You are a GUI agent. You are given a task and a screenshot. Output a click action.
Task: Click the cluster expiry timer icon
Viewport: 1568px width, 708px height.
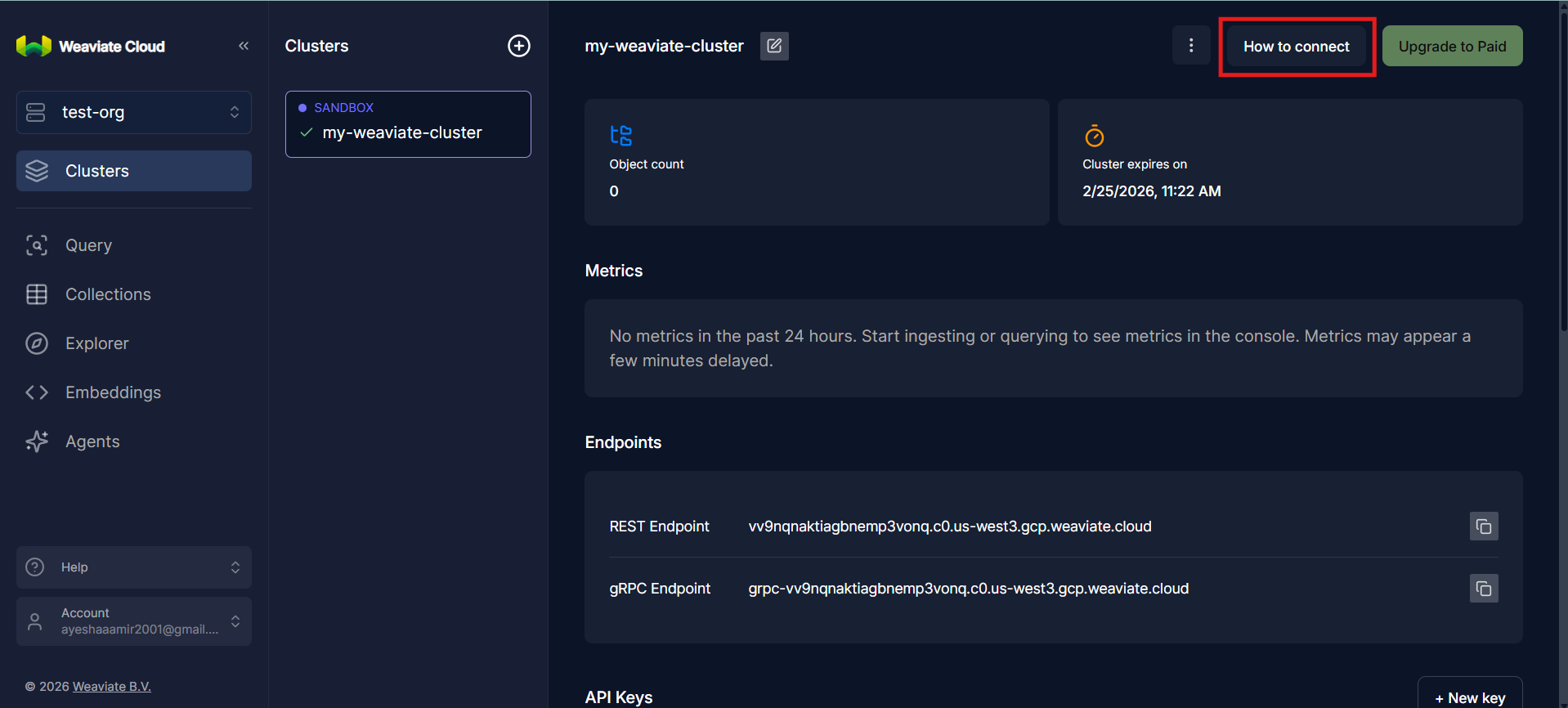pyautogui.click(x=1094, y=136)
